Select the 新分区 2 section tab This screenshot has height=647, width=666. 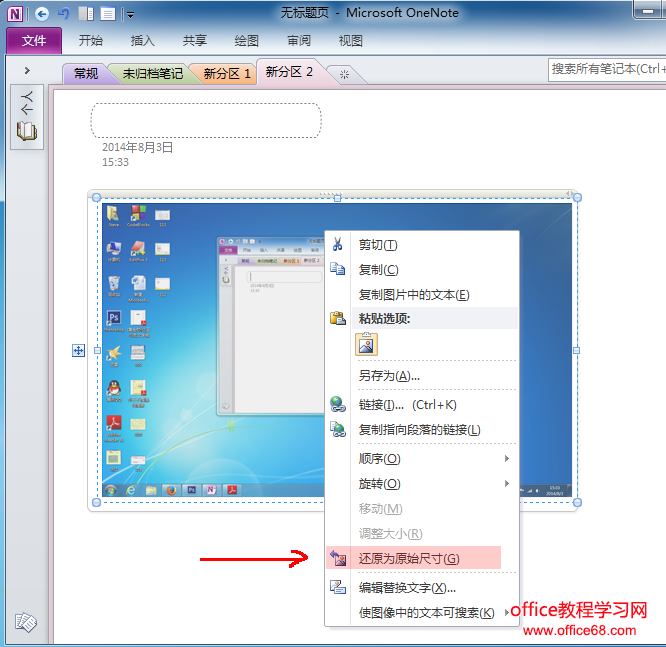[x=289, y=72]
